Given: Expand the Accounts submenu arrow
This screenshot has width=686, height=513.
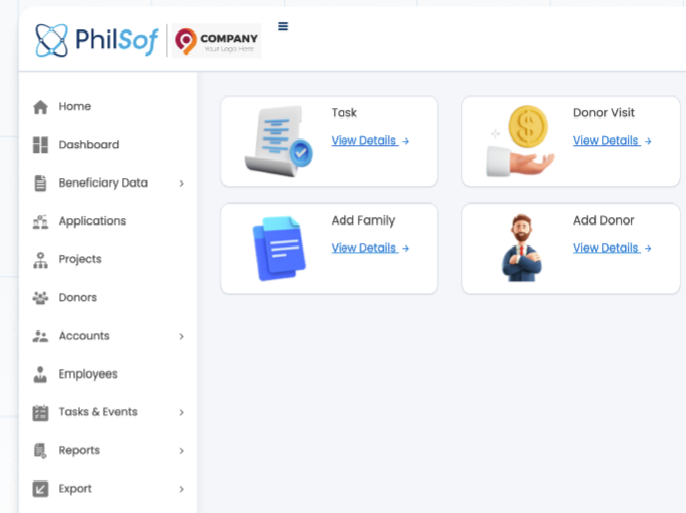Looking at the screenshot, I should pos(181,337).
